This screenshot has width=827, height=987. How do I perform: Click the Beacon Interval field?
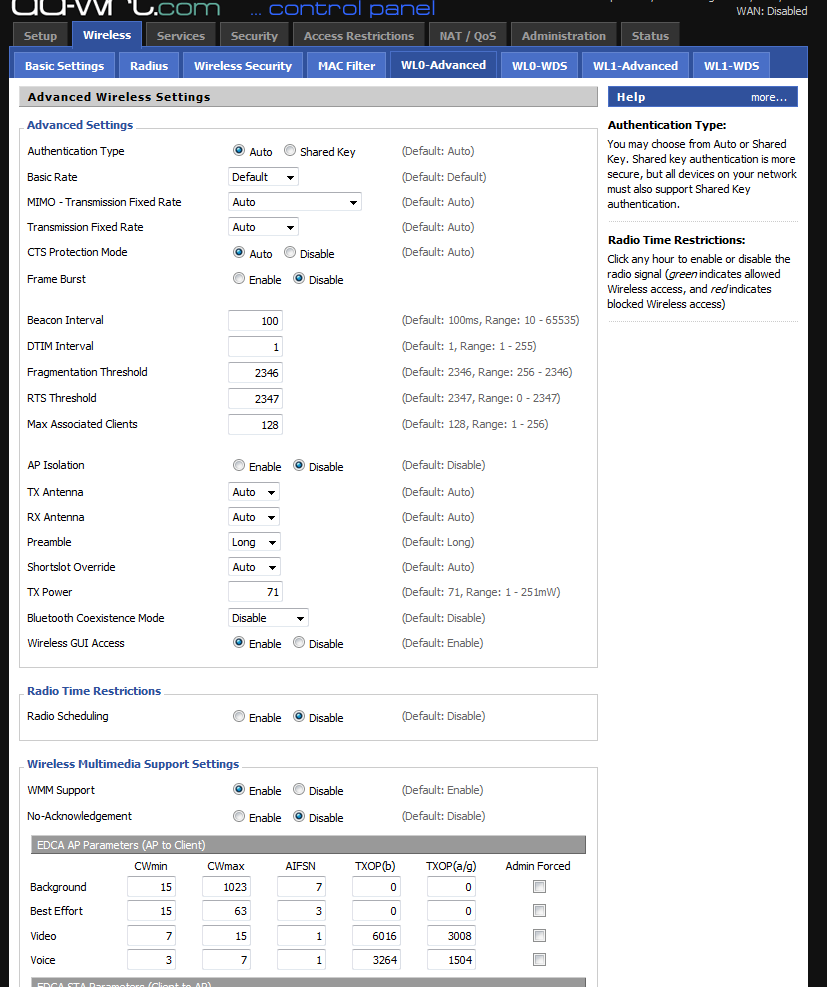[256, 321]
